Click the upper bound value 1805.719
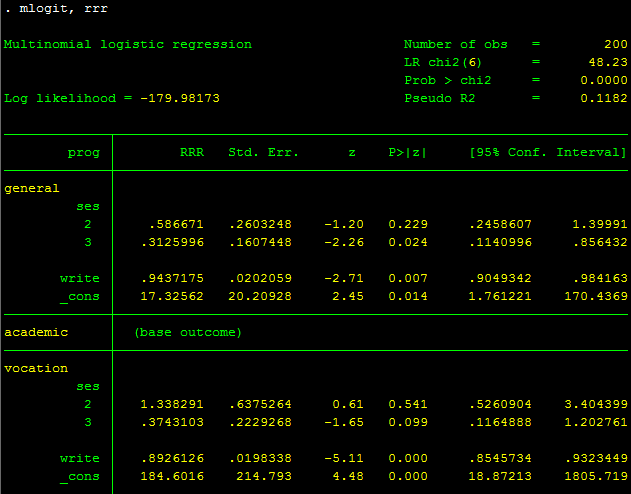 596,476
